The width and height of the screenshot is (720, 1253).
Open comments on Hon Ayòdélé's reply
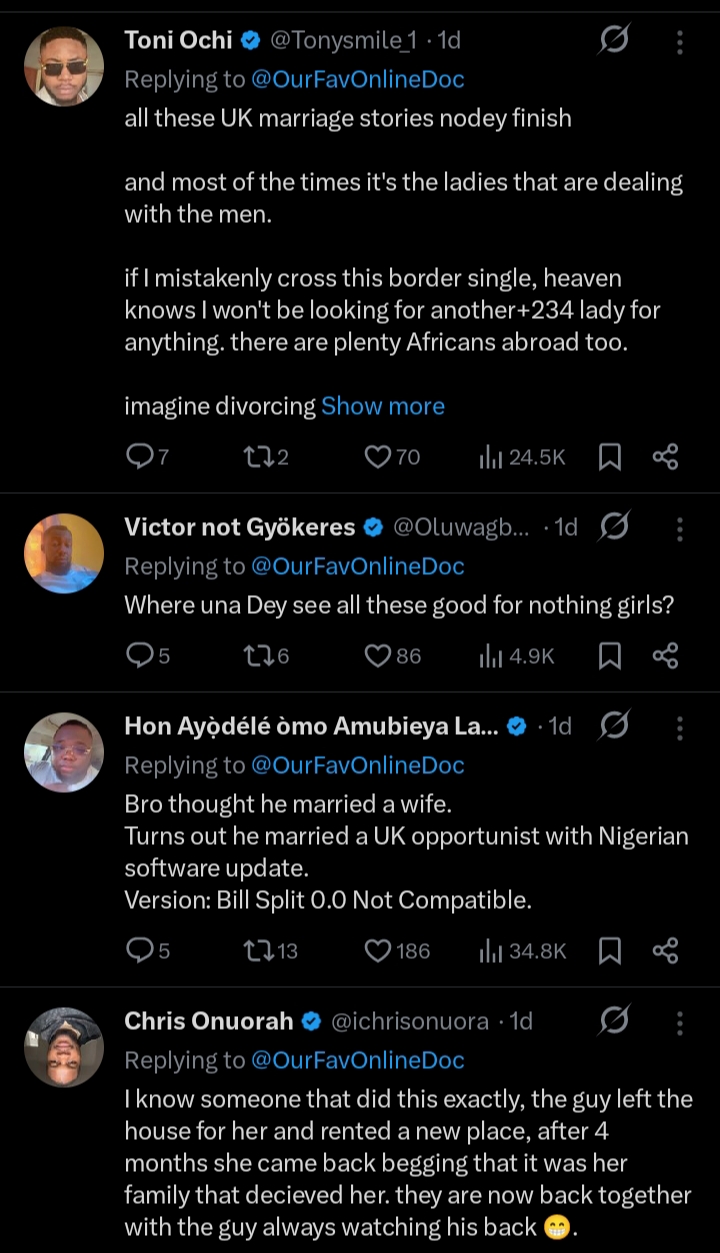139,950
